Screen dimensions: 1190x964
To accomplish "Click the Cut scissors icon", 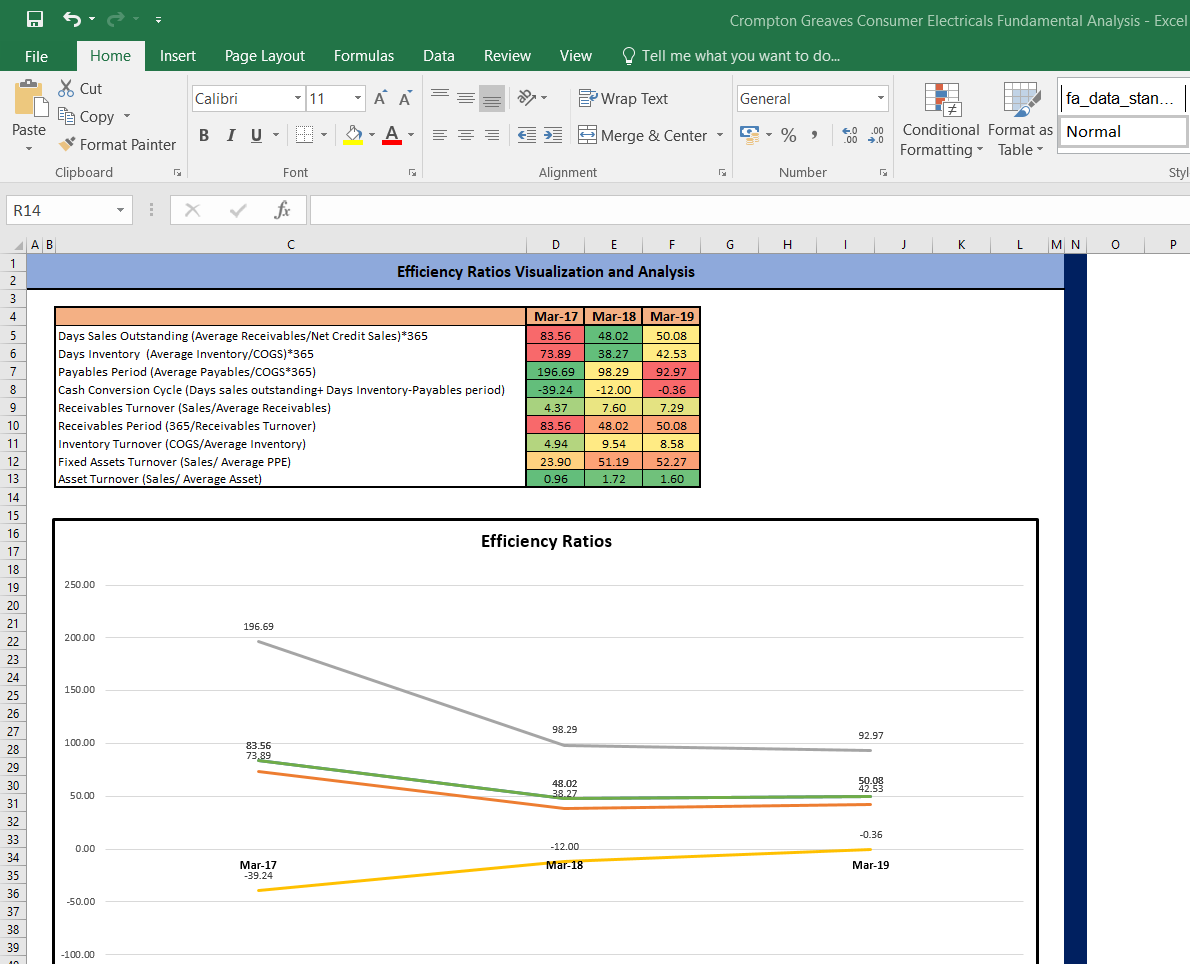I will pos(66,88).
